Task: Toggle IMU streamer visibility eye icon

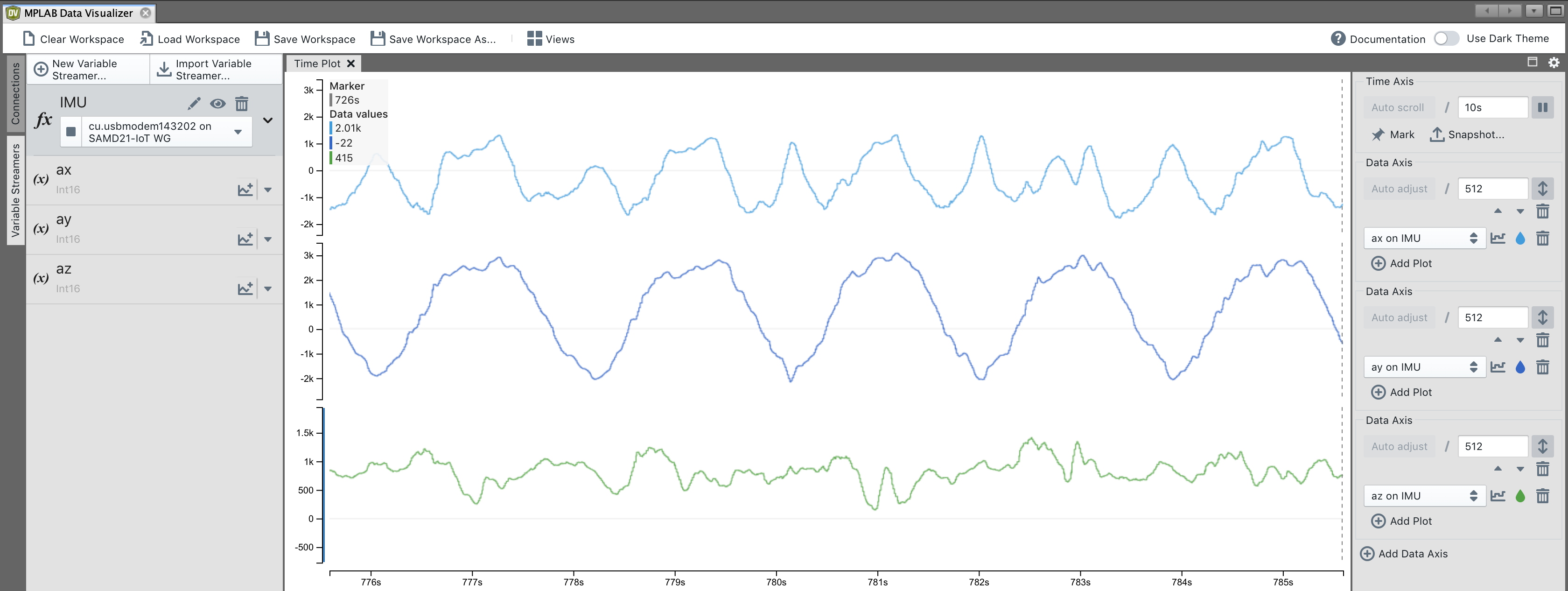Action: point(217,104)
